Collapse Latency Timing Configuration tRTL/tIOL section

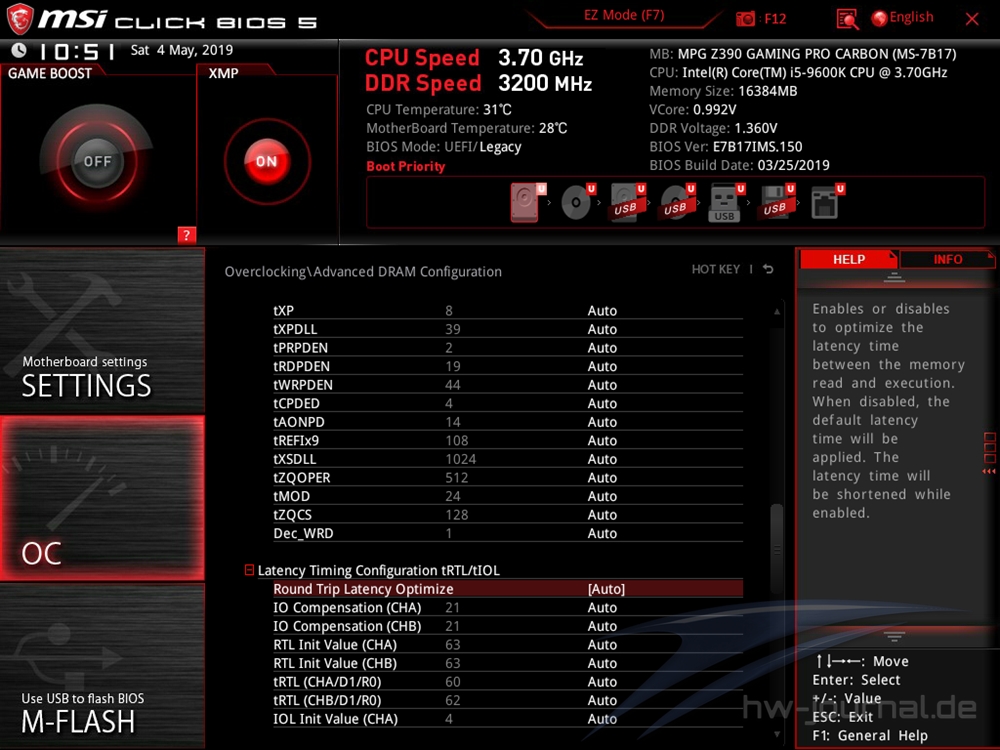pyautogui.click(x=249, y=570)
